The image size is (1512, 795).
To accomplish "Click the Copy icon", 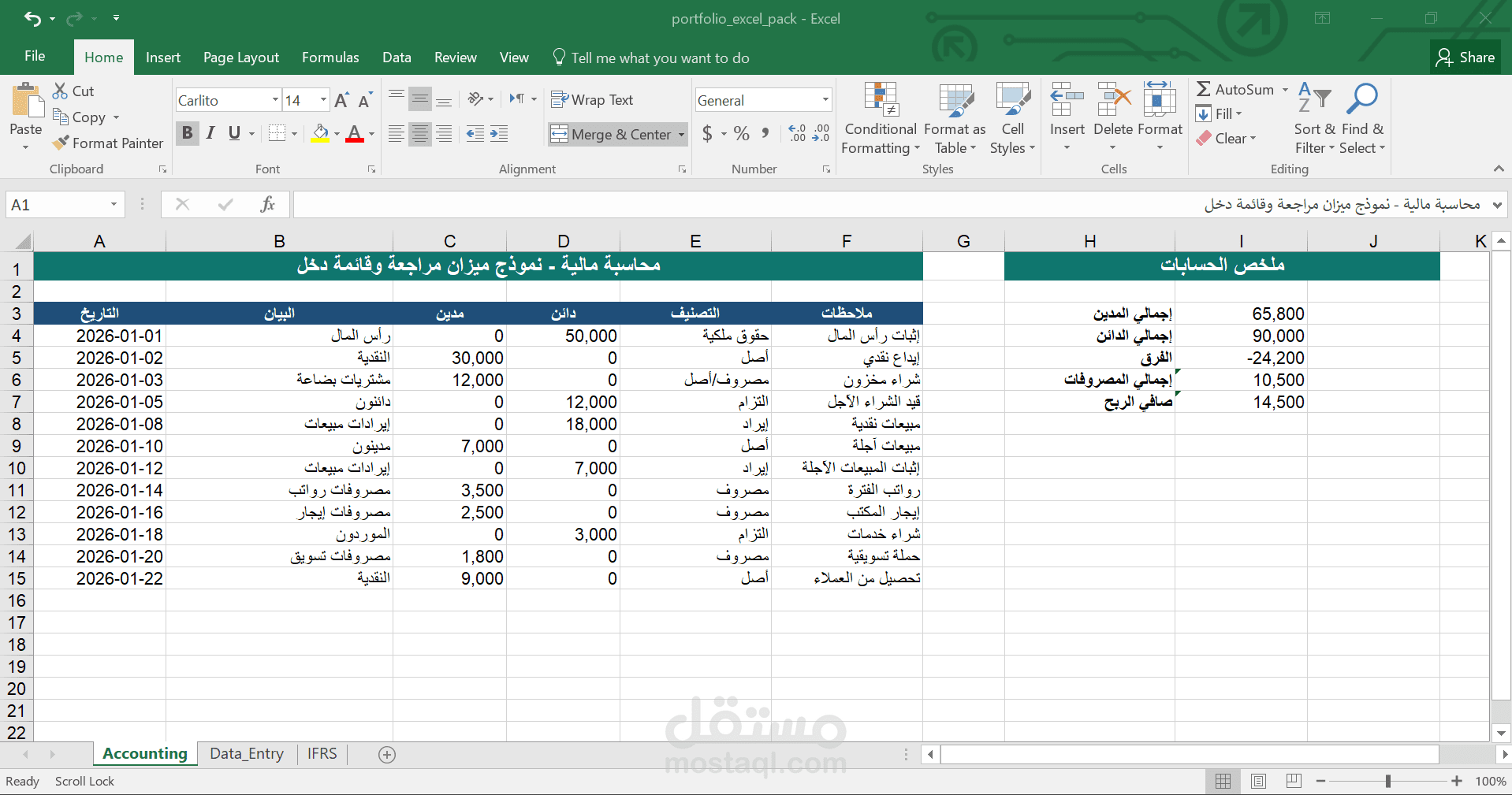I will click(61, 117).
